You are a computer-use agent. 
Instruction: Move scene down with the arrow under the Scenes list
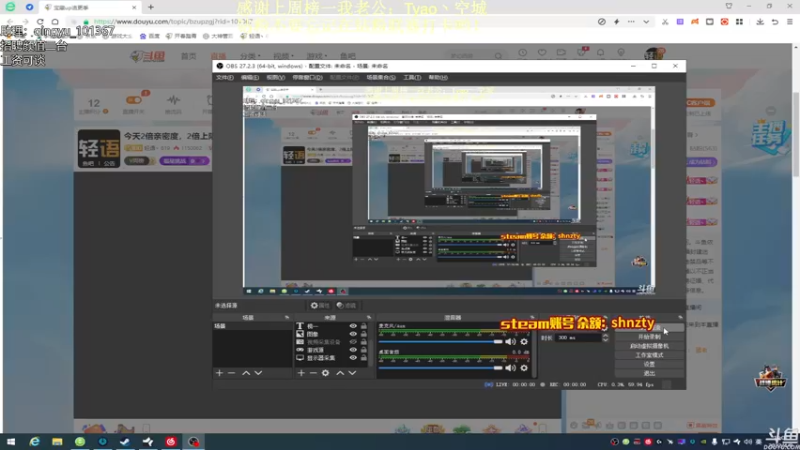tap(258, 373)
